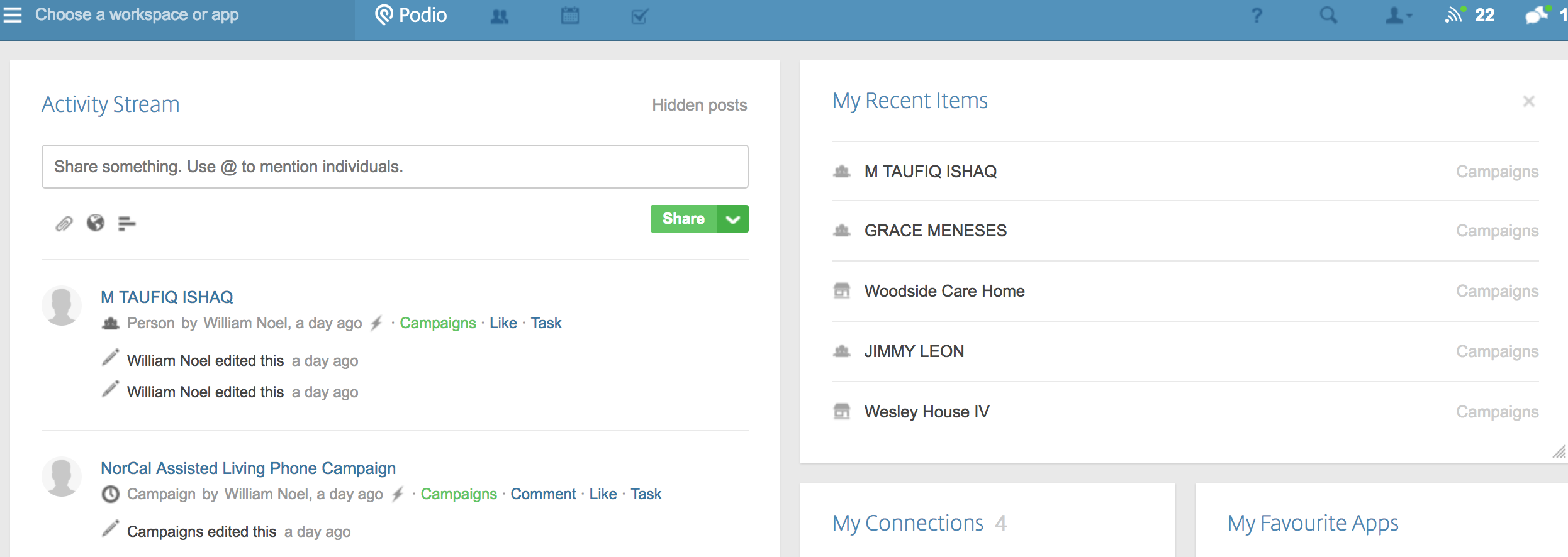This screenshot has height=557, width=1568.
Task: Attach a file with paperclip icon
Action: point(64,223)
